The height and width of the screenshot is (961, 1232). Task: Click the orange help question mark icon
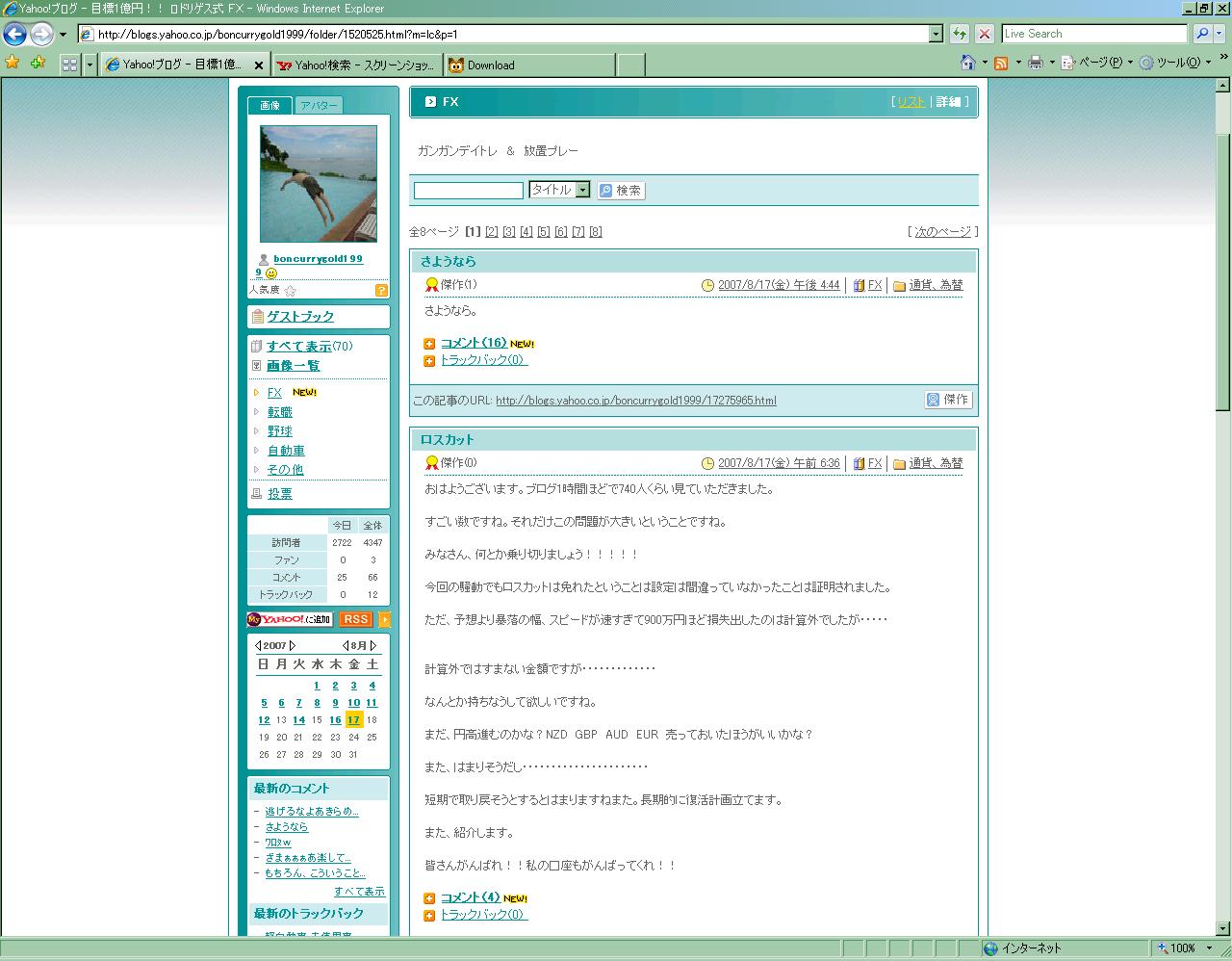(381, 290)
